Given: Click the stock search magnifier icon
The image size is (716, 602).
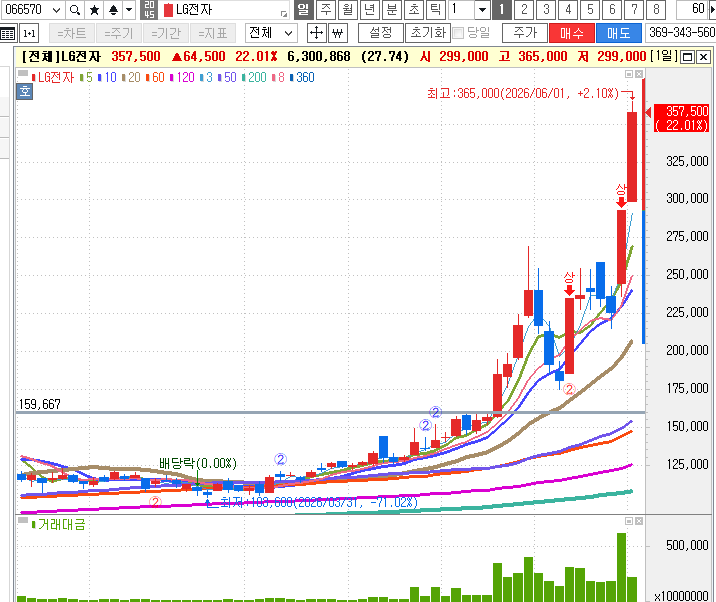Looking at the screenshot, I should pos(75,10).
